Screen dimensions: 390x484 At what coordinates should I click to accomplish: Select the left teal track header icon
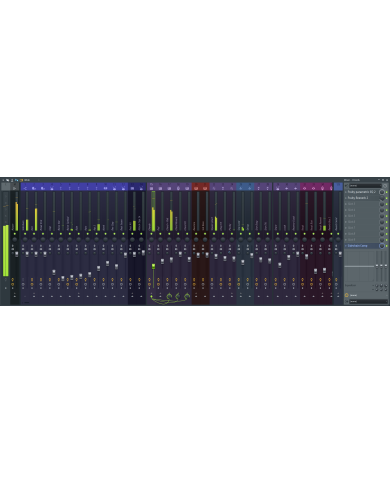coord(241,188)
